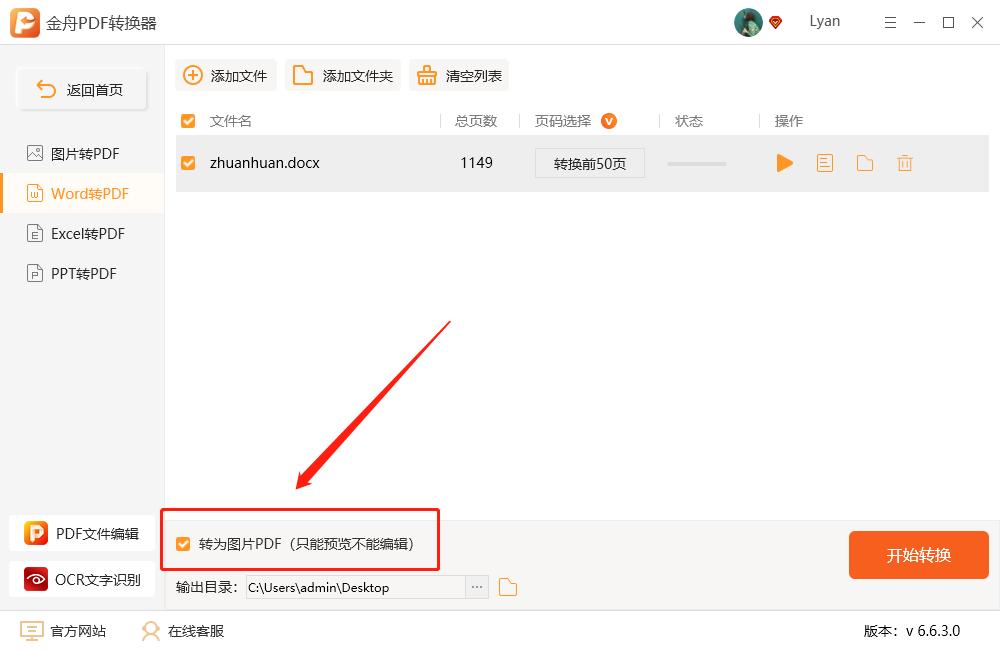
Task: Open 转换前50页 page range selector
Action: [589, 163]
